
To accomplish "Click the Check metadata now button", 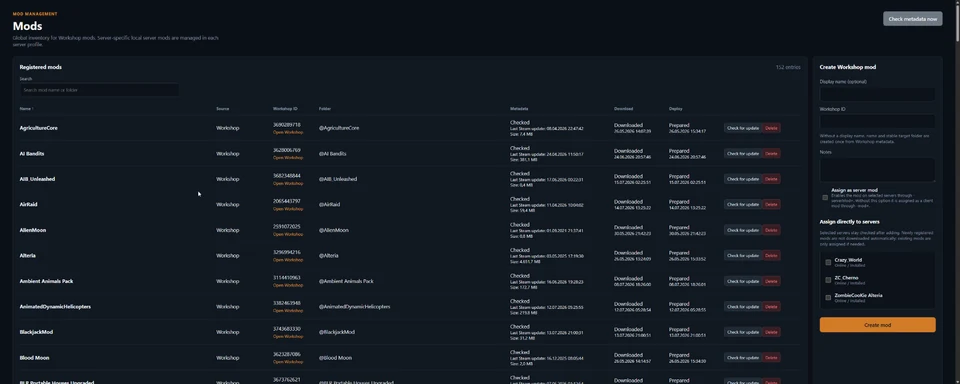I will click(x=912, y=19).
